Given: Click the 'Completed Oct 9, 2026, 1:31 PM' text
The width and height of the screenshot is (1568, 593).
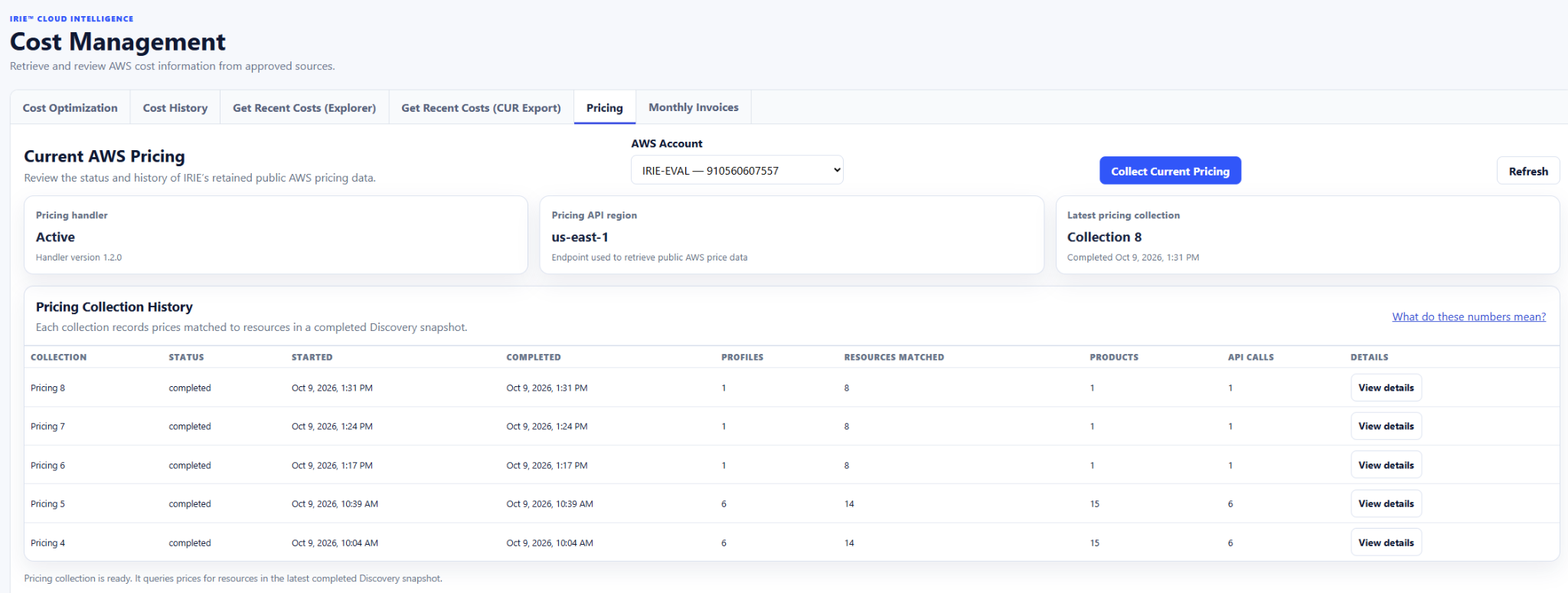Looking at the screenshot, I should tap(1133, 257).
